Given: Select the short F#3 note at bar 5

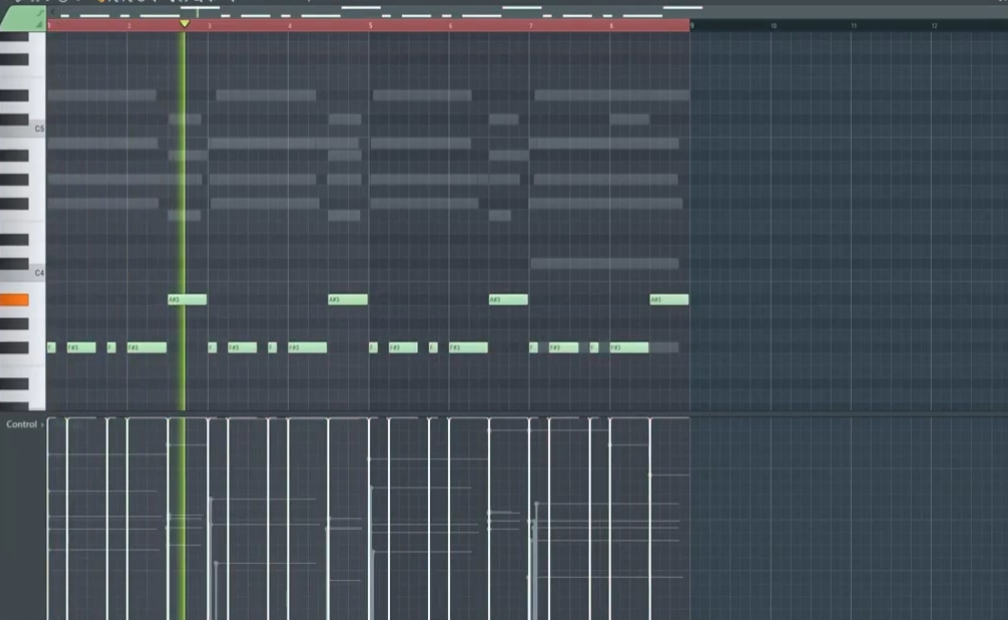Looking at the screenshot, I should [373, 348].
